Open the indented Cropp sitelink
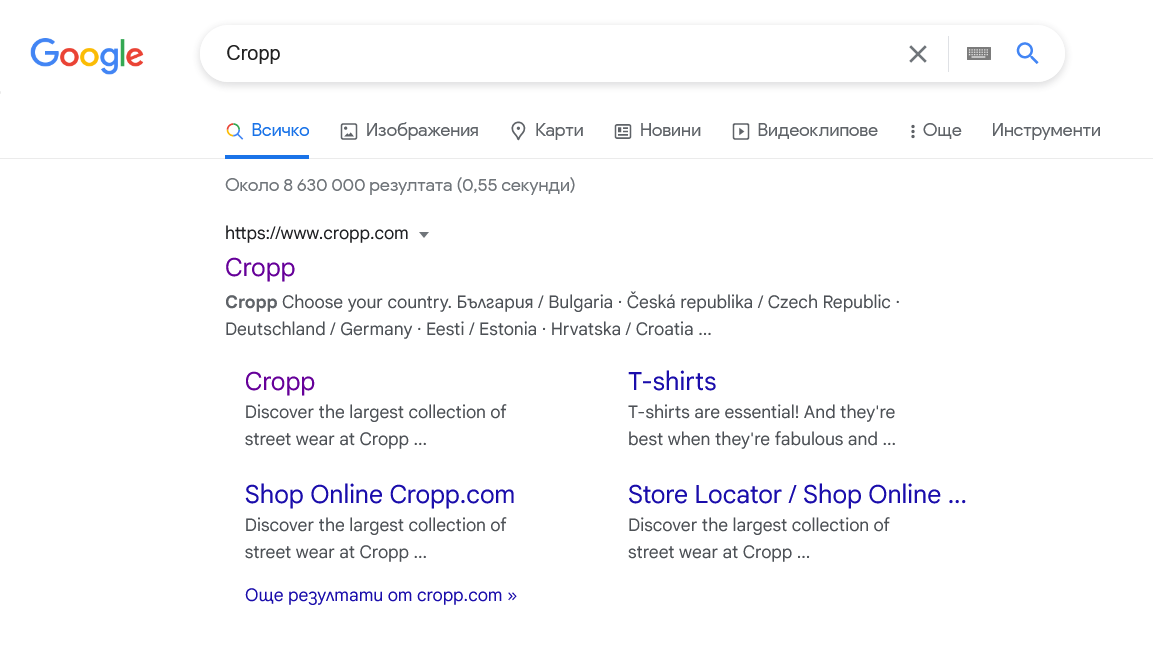 pos(279,381)
